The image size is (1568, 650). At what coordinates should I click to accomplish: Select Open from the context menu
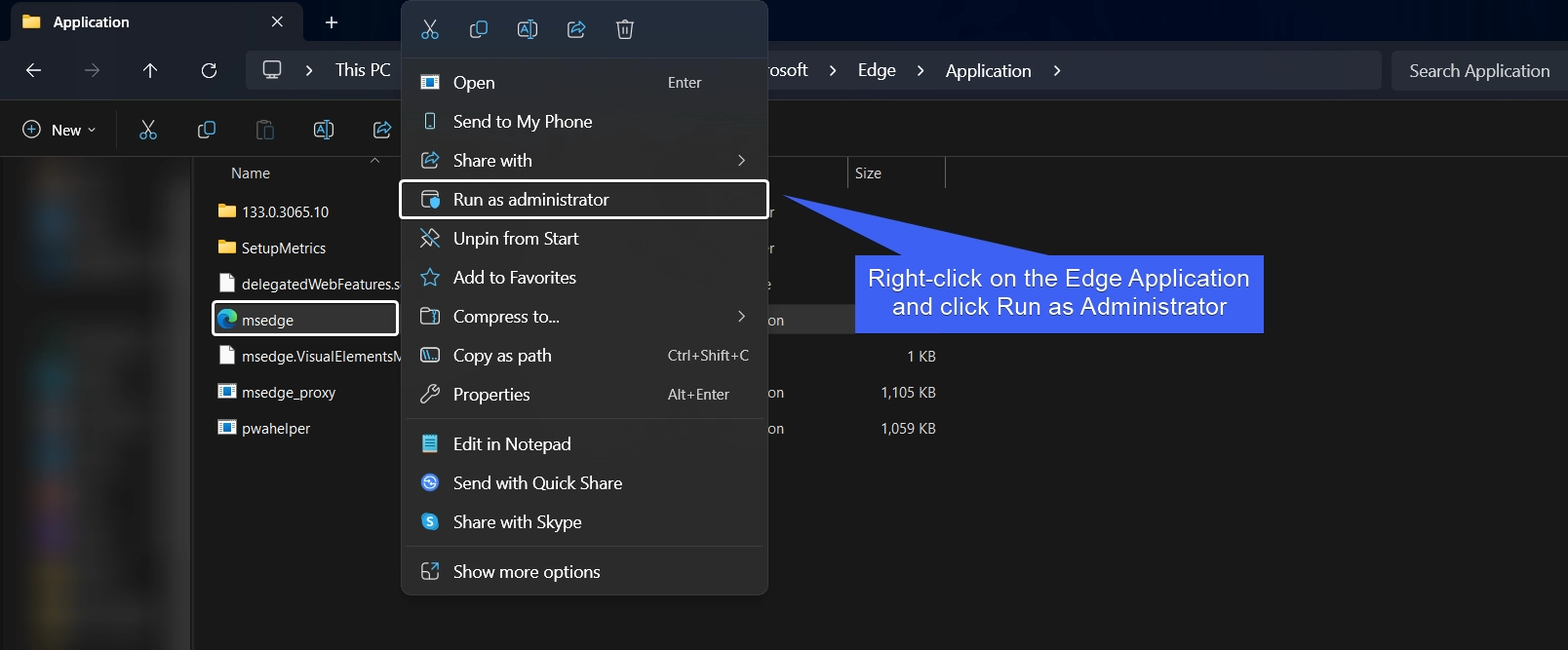click(584, 83)
